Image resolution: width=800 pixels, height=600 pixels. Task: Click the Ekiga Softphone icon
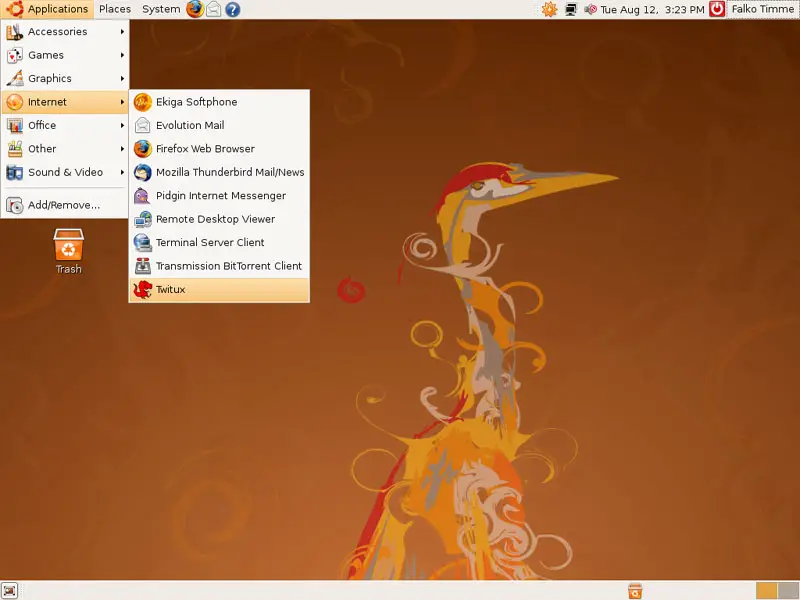pos(143,102)
